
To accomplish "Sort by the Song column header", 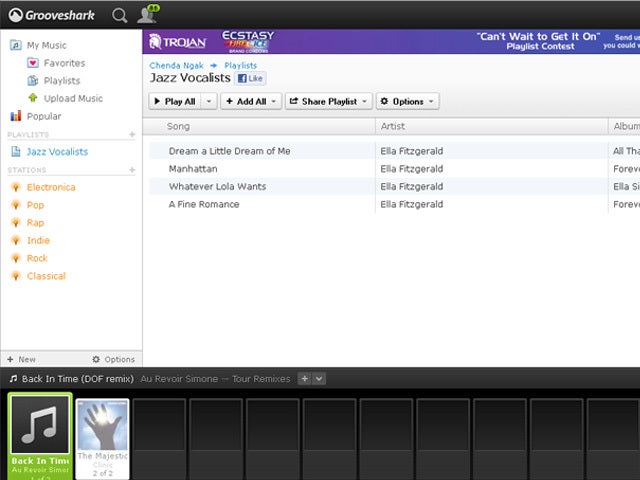I will tap(178, 126).
